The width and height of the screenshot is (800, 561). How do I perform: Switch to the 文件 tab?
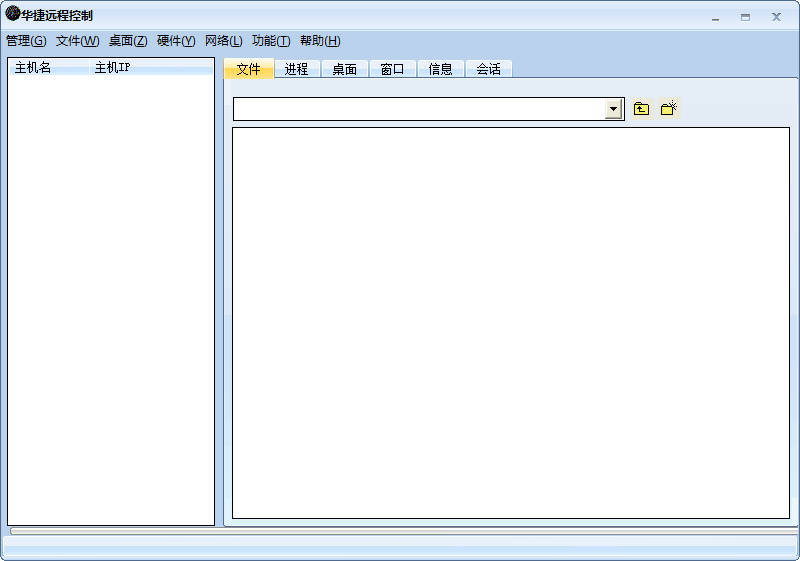pyautogui.click(x=248, y=69)
